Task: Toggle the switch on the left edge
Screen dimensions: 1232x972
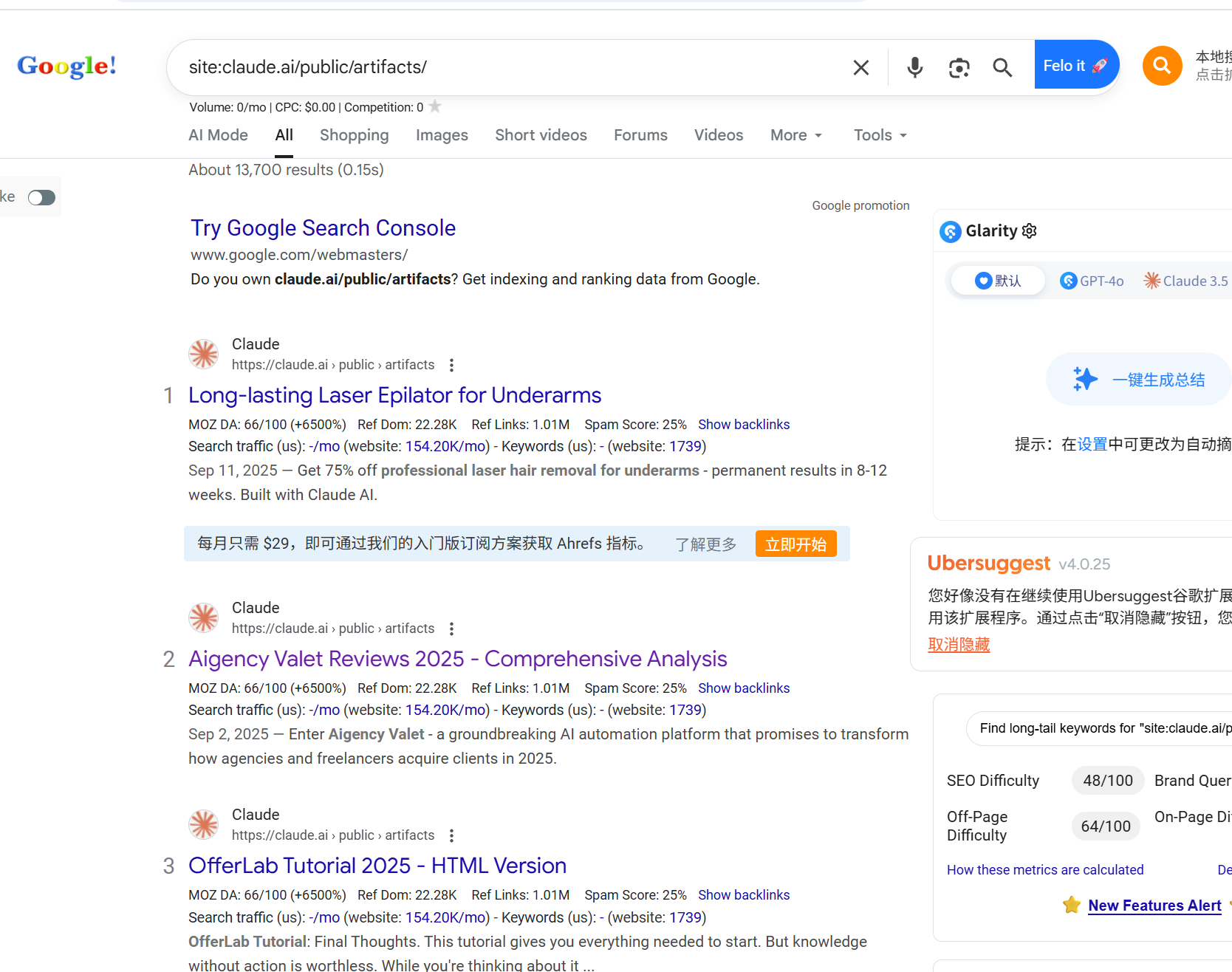Action: 41,197
